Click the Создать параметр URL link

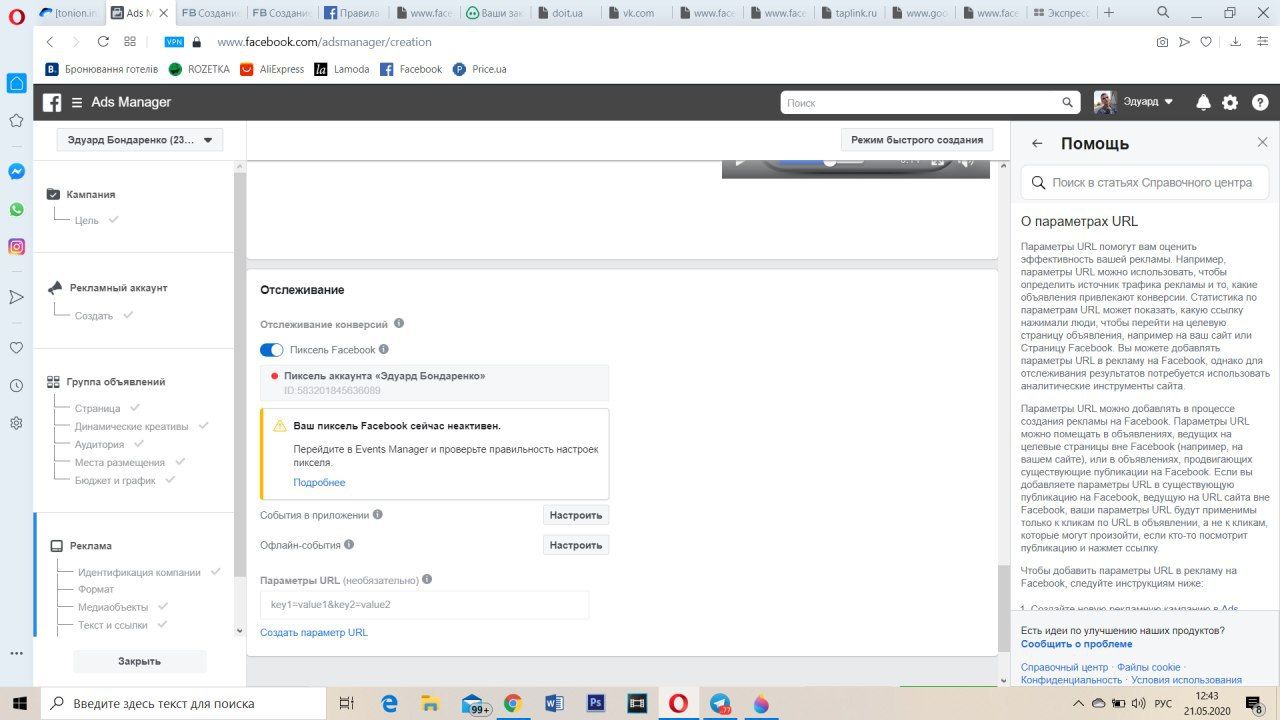[x=314, y=632]
